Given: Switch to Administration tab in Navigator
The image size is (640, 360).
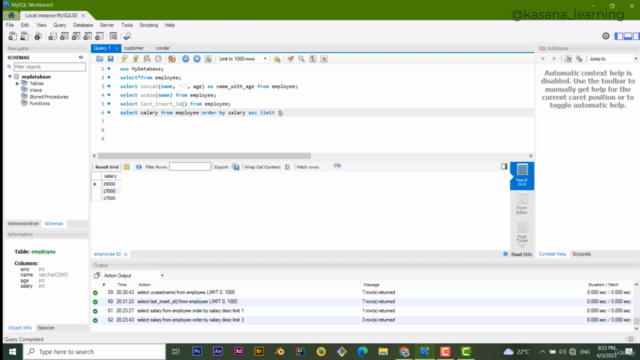Looking at the screenshot, I should [x=23, y=224].
